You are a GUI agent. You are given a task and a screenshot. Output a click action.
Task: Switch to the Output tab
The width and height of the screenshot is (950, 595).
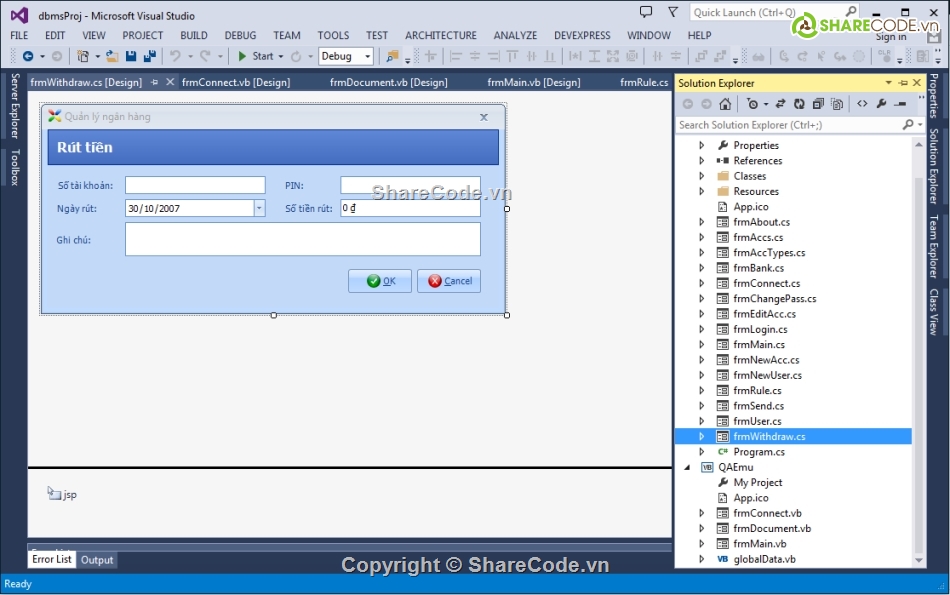(97, 560)
